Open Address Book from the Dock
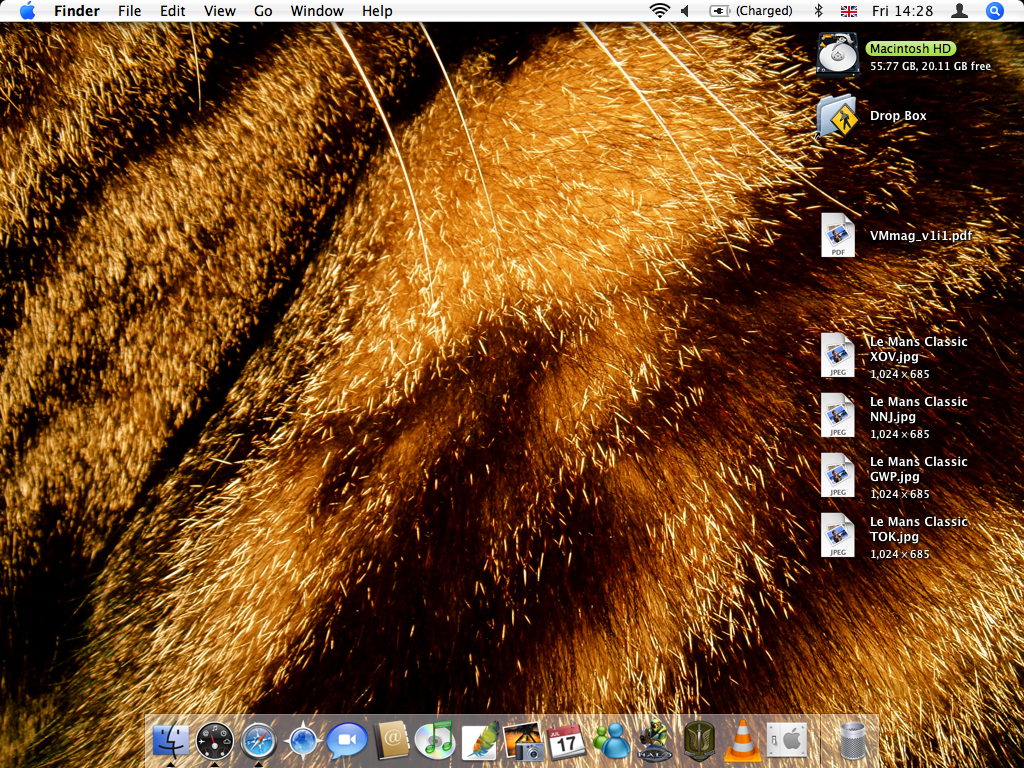Image resolution: width=1024 pixels, height=768 pixels. pos(391,741)
